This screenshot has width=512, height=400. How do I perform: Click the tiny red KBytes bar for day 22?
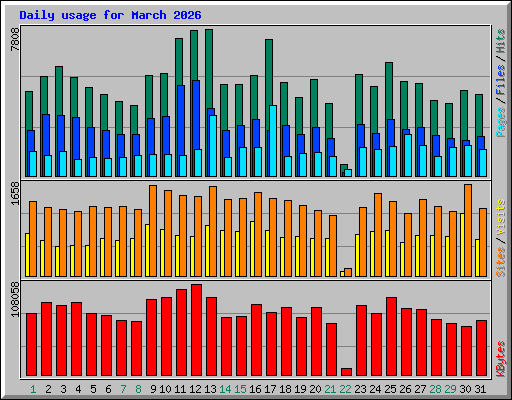click(346, 372)
